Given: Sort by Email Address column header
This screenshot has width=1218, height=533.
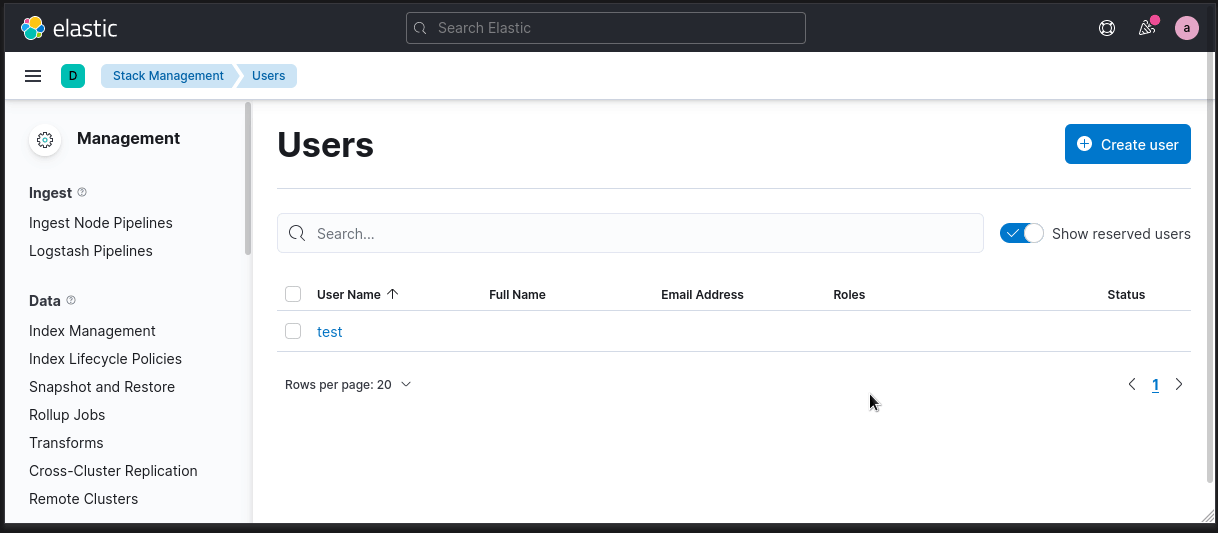Looking at the screenshot, I should tap(702, 294).
